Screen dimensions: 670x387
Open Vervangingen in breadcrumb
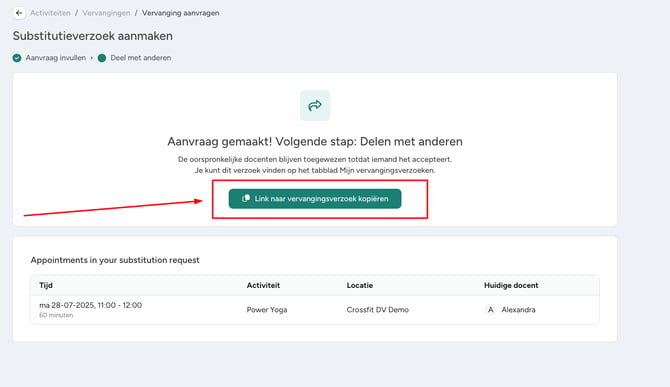point(106,13)
